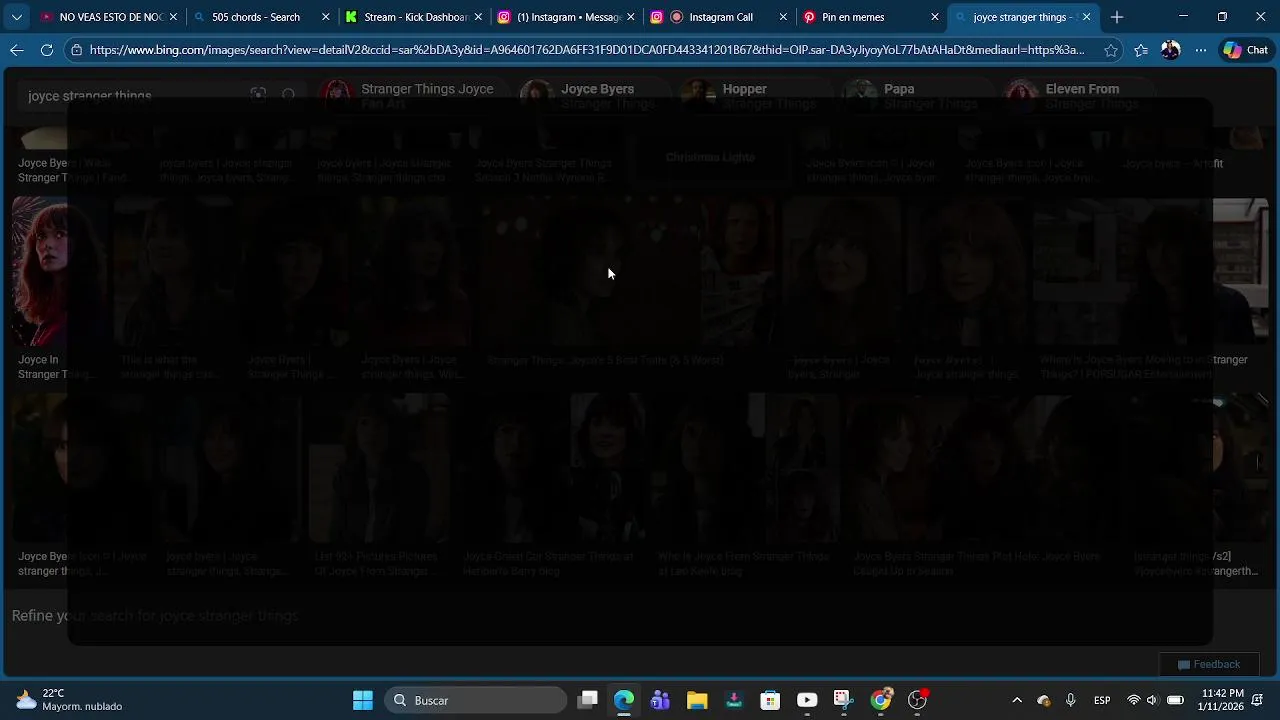Open the weather widget showing 22°C

pos(68,699)
